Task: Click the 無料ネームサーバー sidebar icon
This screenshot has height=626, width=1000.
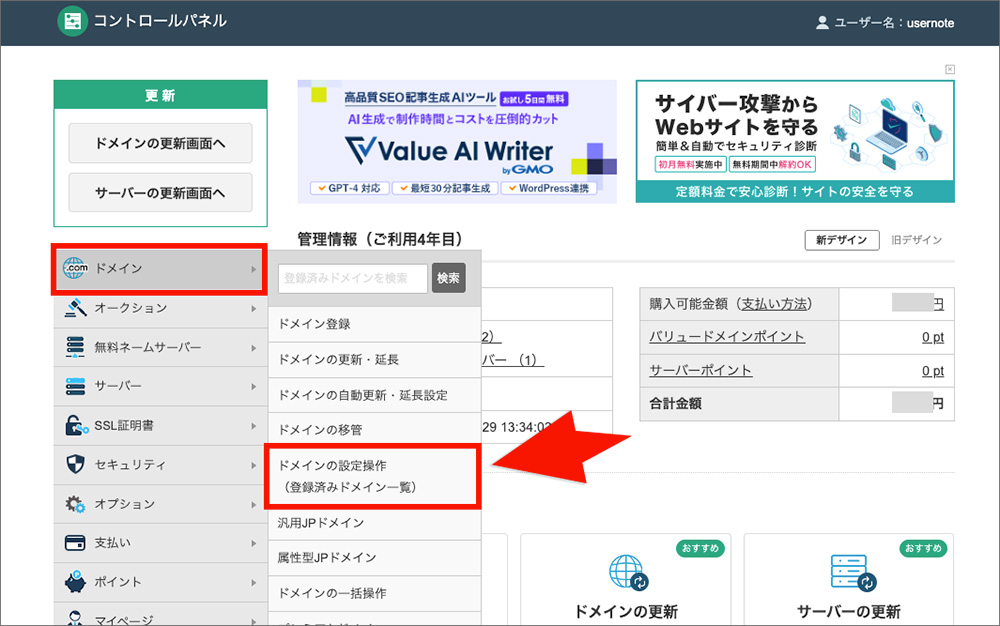Action: 76,348
